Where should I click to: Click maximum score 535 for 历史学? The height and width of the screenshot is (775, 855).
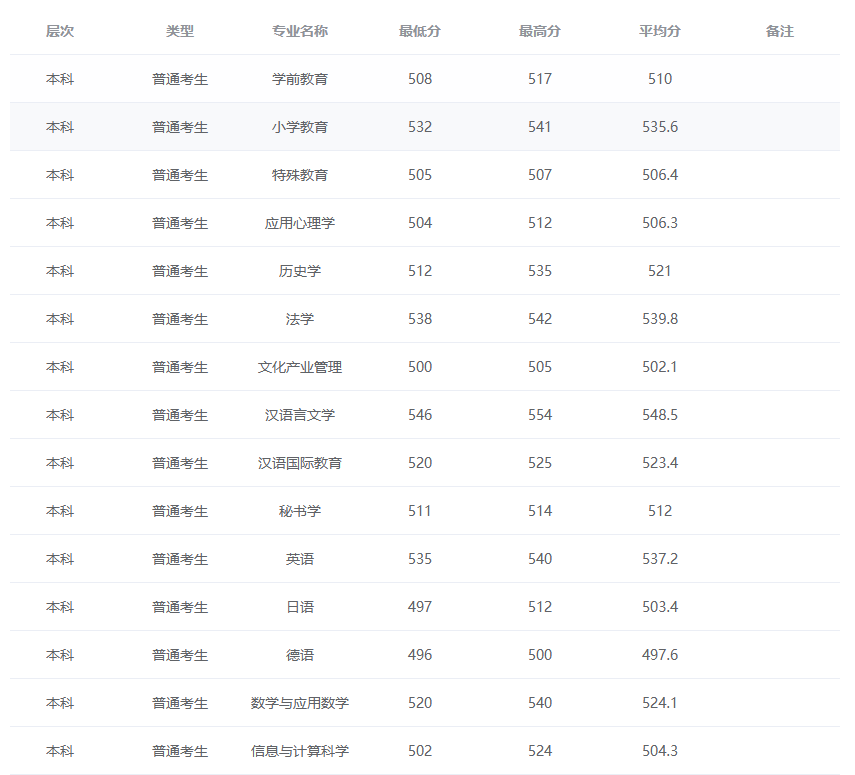[540, 271]
